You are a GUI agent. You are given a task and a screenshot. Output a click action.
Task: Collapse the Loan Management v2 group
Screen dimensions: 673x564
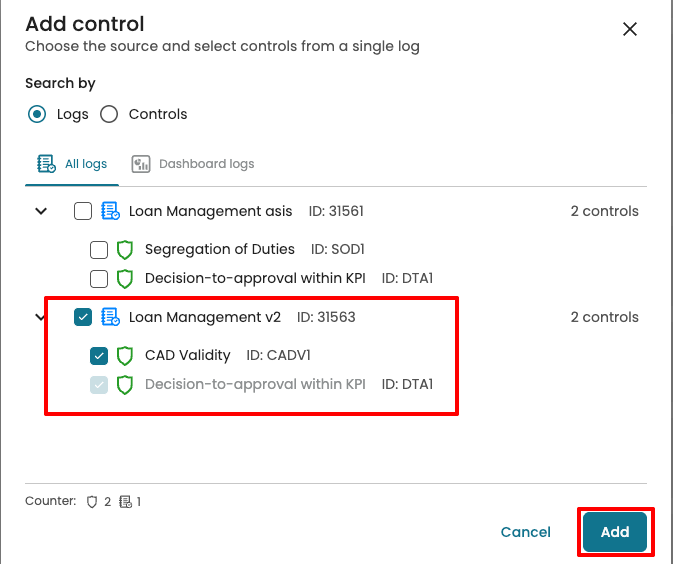tap(41, 318)
